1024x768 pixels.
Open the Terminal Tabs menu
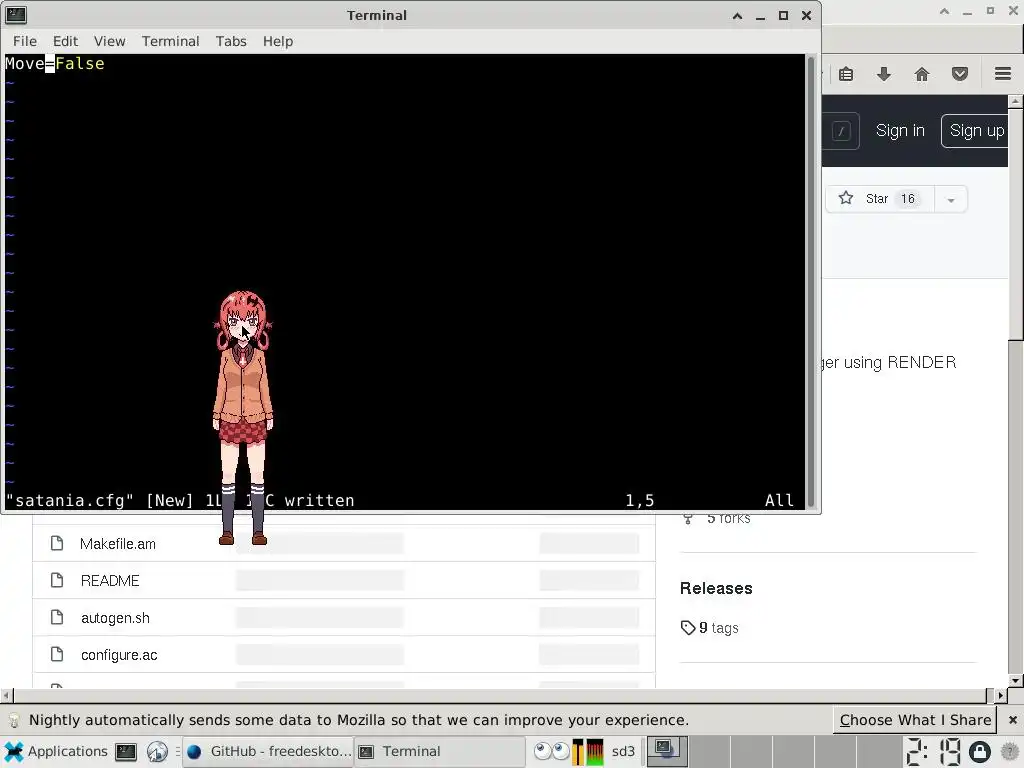231,41
